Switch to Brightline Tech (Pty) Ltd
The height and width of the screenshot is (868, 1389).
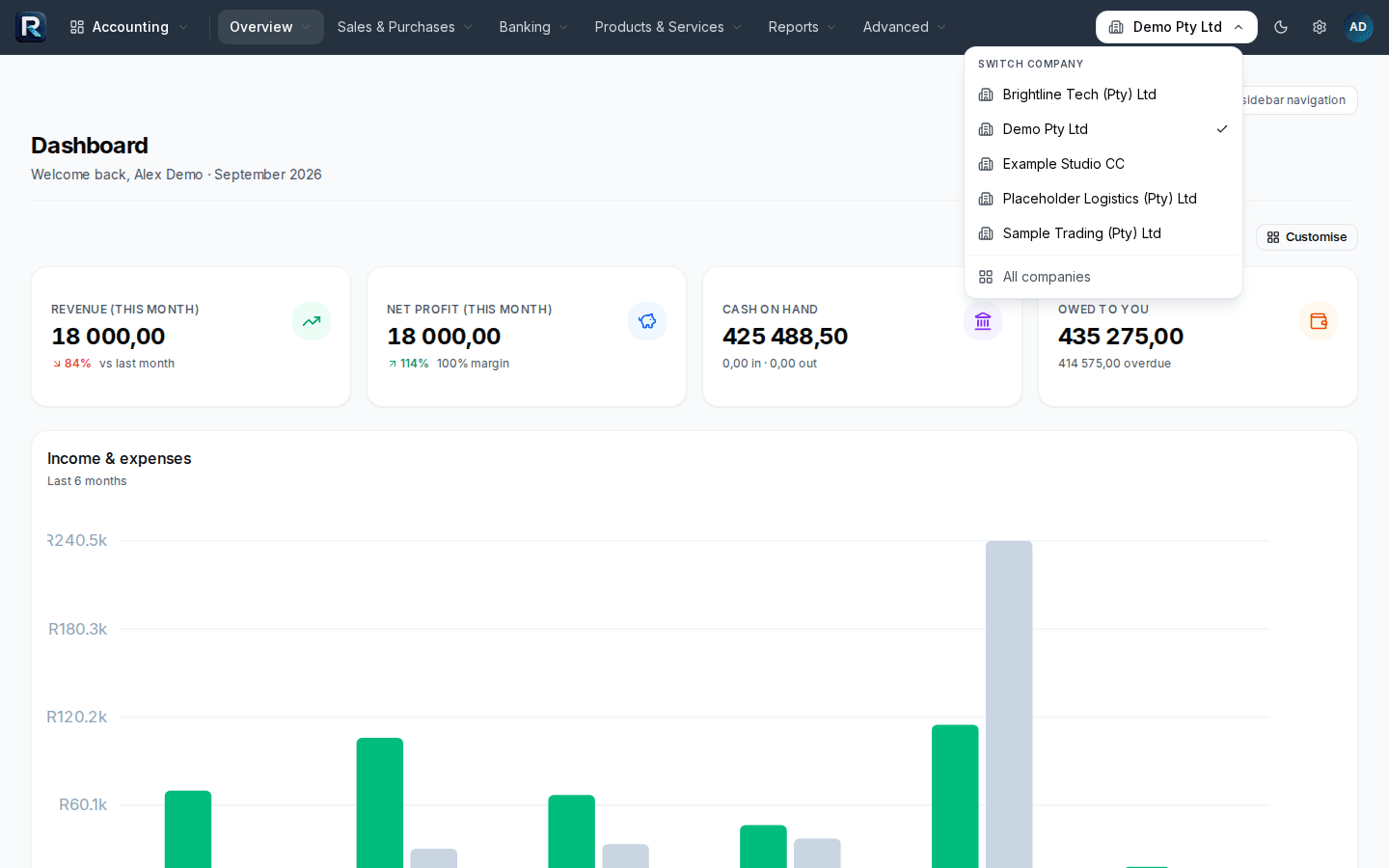coord(1103,95)
